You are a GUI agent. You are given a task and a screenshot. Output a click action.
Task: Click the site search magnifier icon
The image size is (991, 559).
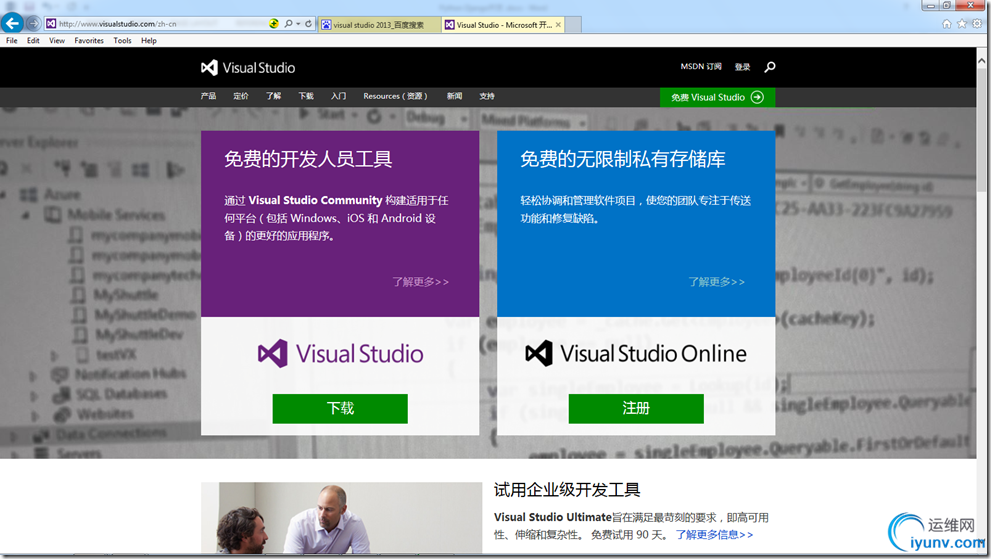[769, 66]
